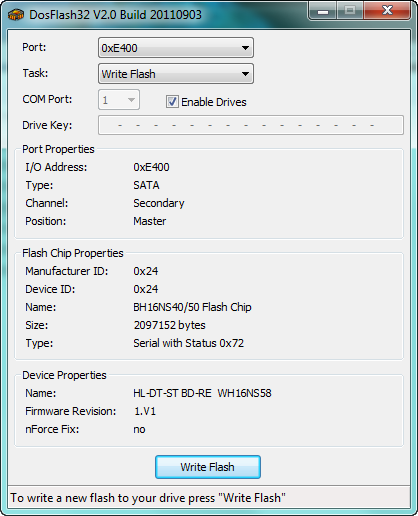
Task: Click the Device Properties group label
Action: point(64,375)
